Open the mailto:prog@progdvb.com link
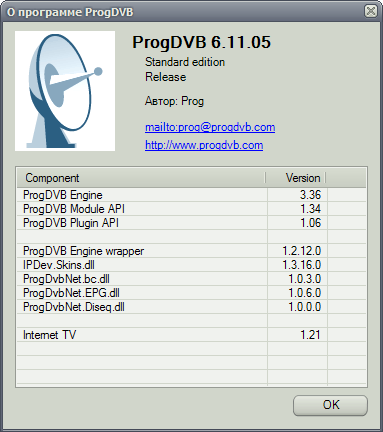 (210, 127)
